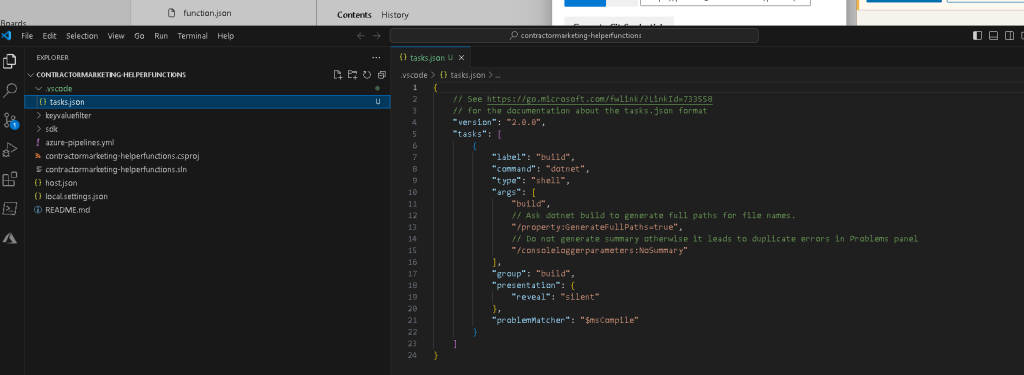This screenshot has width=1024, height=375.
Task: Open the Search view in activity bar
Action: (10, 90)
